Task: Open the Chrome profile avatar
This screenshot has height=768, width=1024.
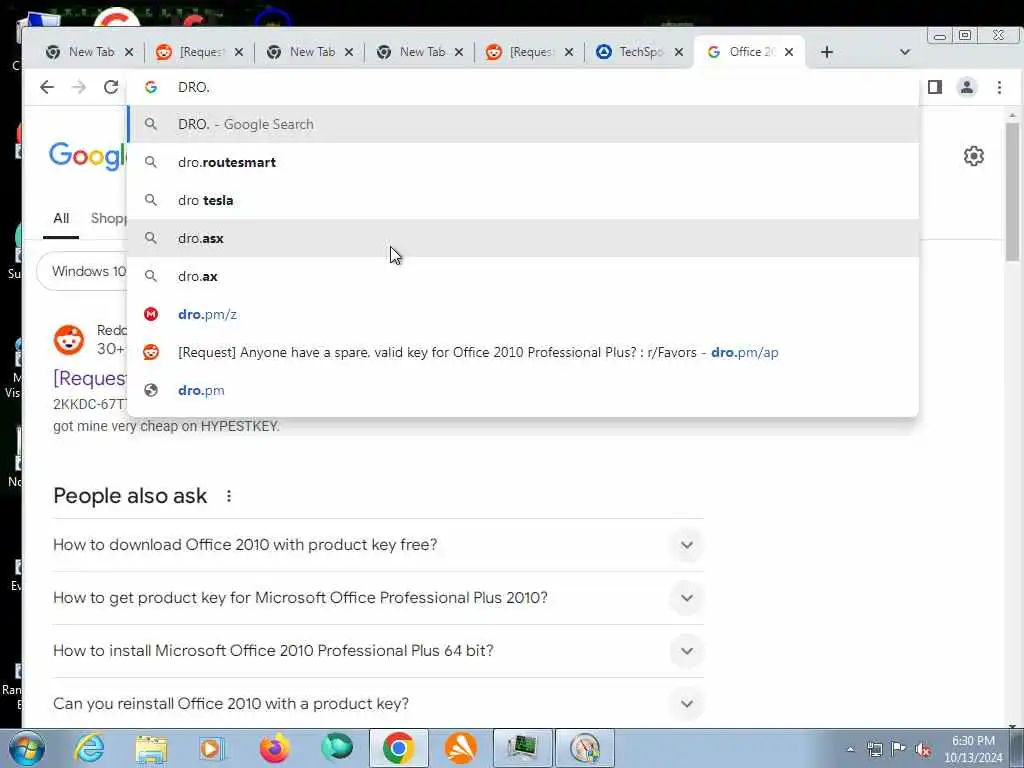Action: point(967,87)
